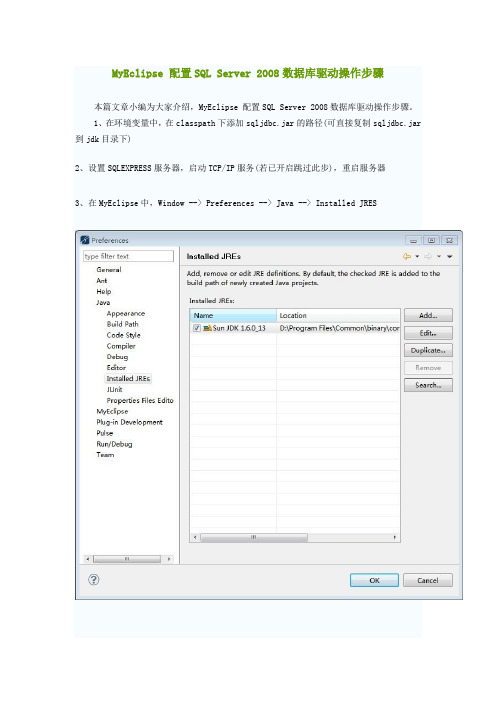Open the back history dropdown arrow
Viewport: 496px width, 702px height.
[417, 257]
